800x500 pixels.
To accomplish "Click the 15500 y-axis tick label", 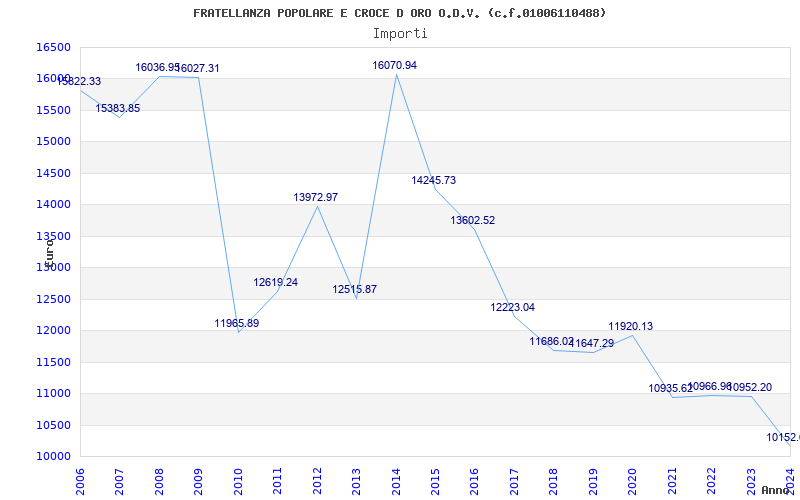I will tap(53, 110).
